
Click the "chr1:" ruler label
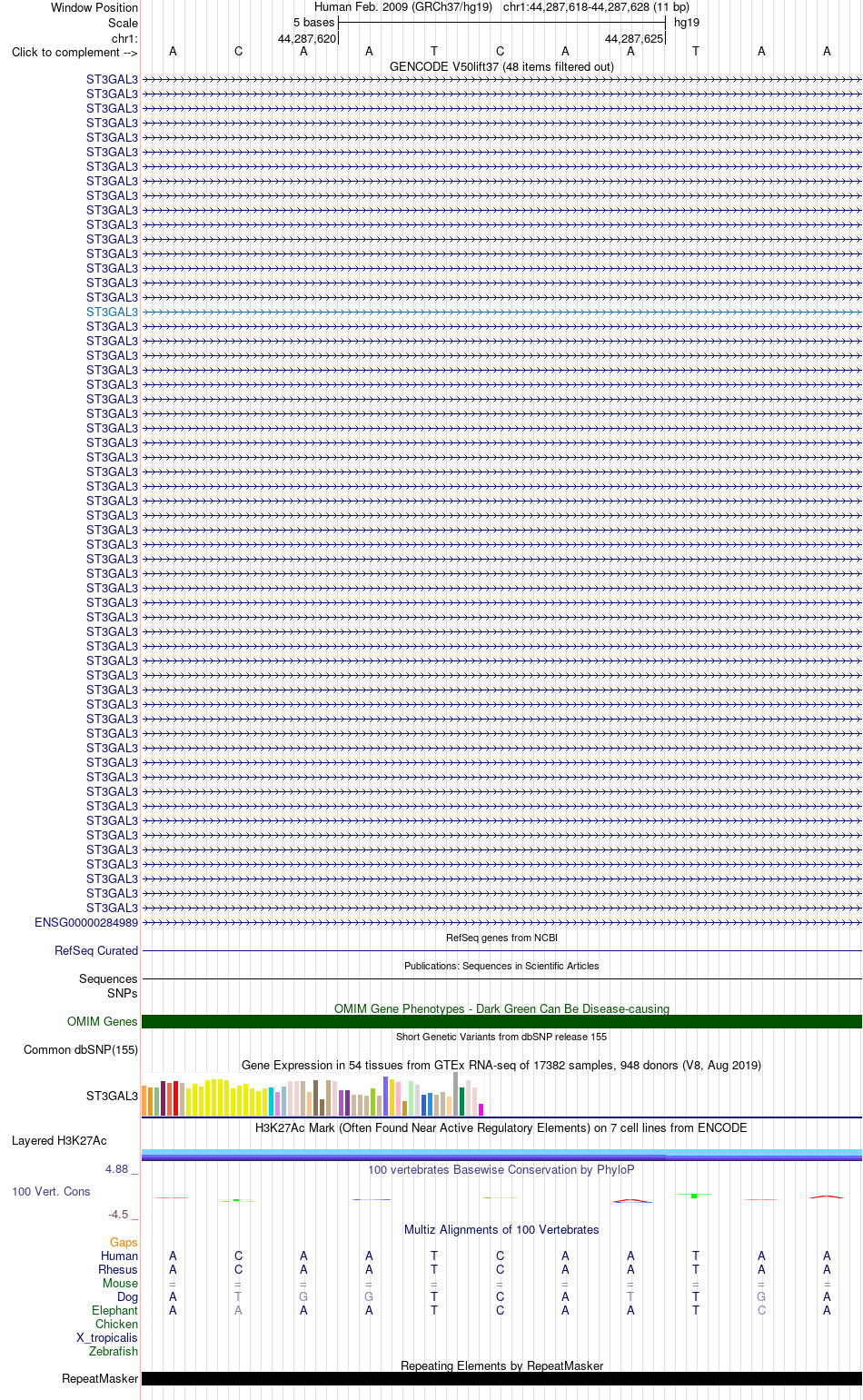pyautogui.click(x=124, y=39)
